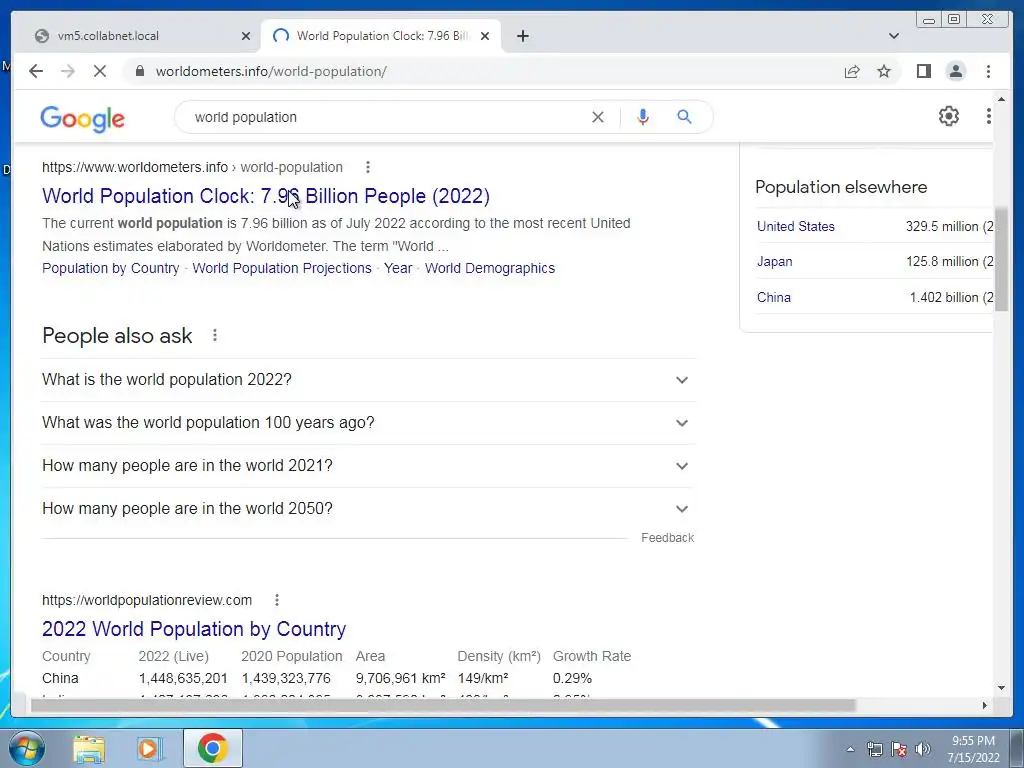This screenshot has height=768, width=1024.
Task: Open the Population by Country sitelink
Action: coord(110,268)
